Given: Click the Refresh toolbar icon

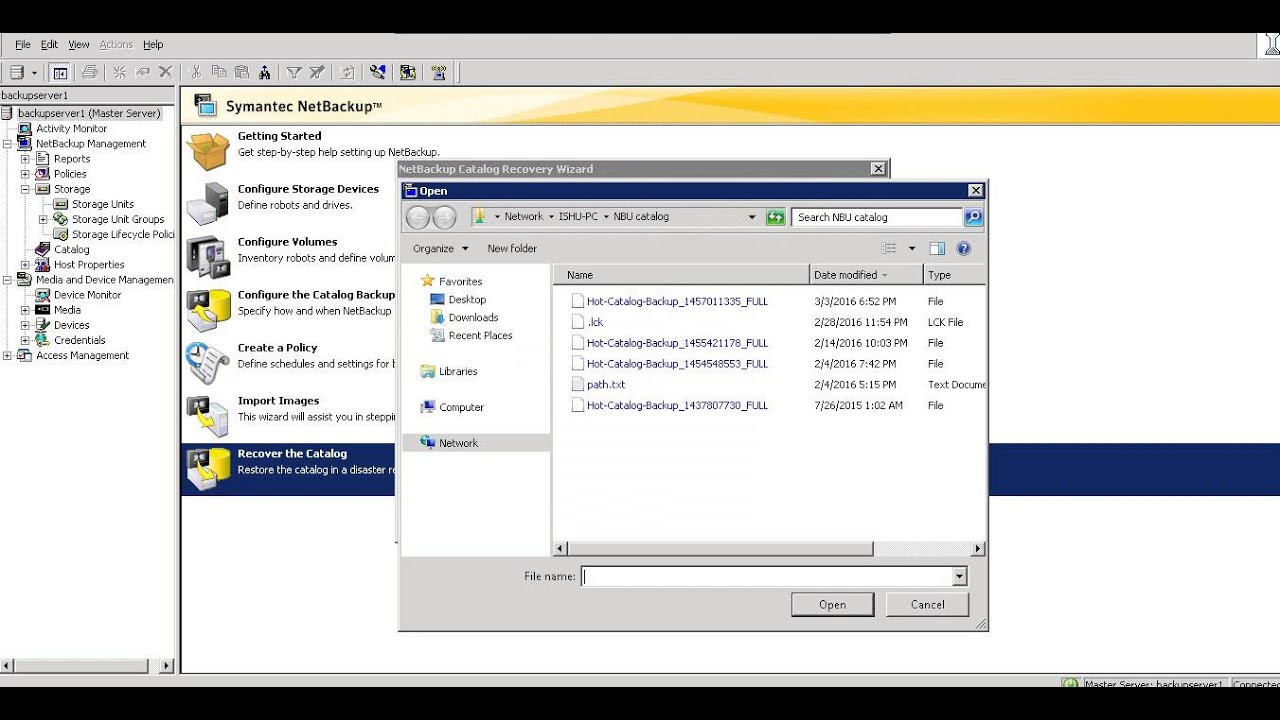Looking at the screenshot, I should (347, 72).
